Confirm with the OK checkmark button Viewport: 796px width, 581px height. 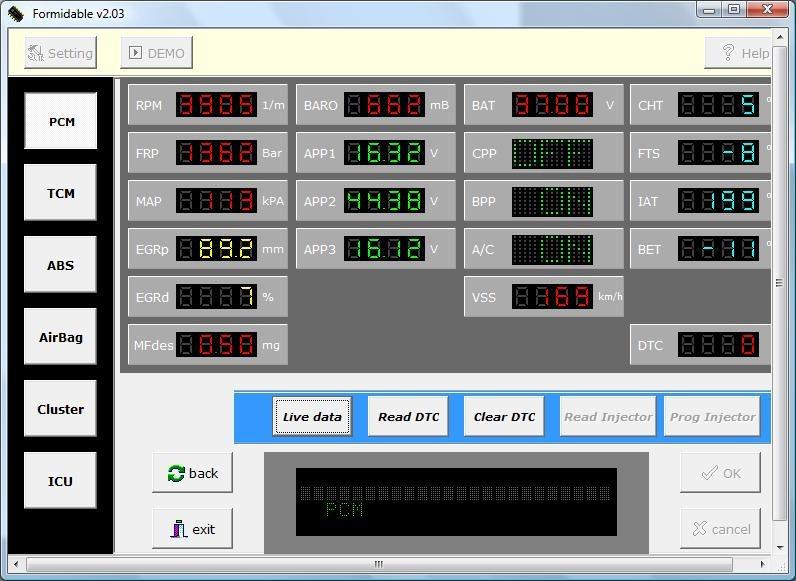[x=720, y=473]
